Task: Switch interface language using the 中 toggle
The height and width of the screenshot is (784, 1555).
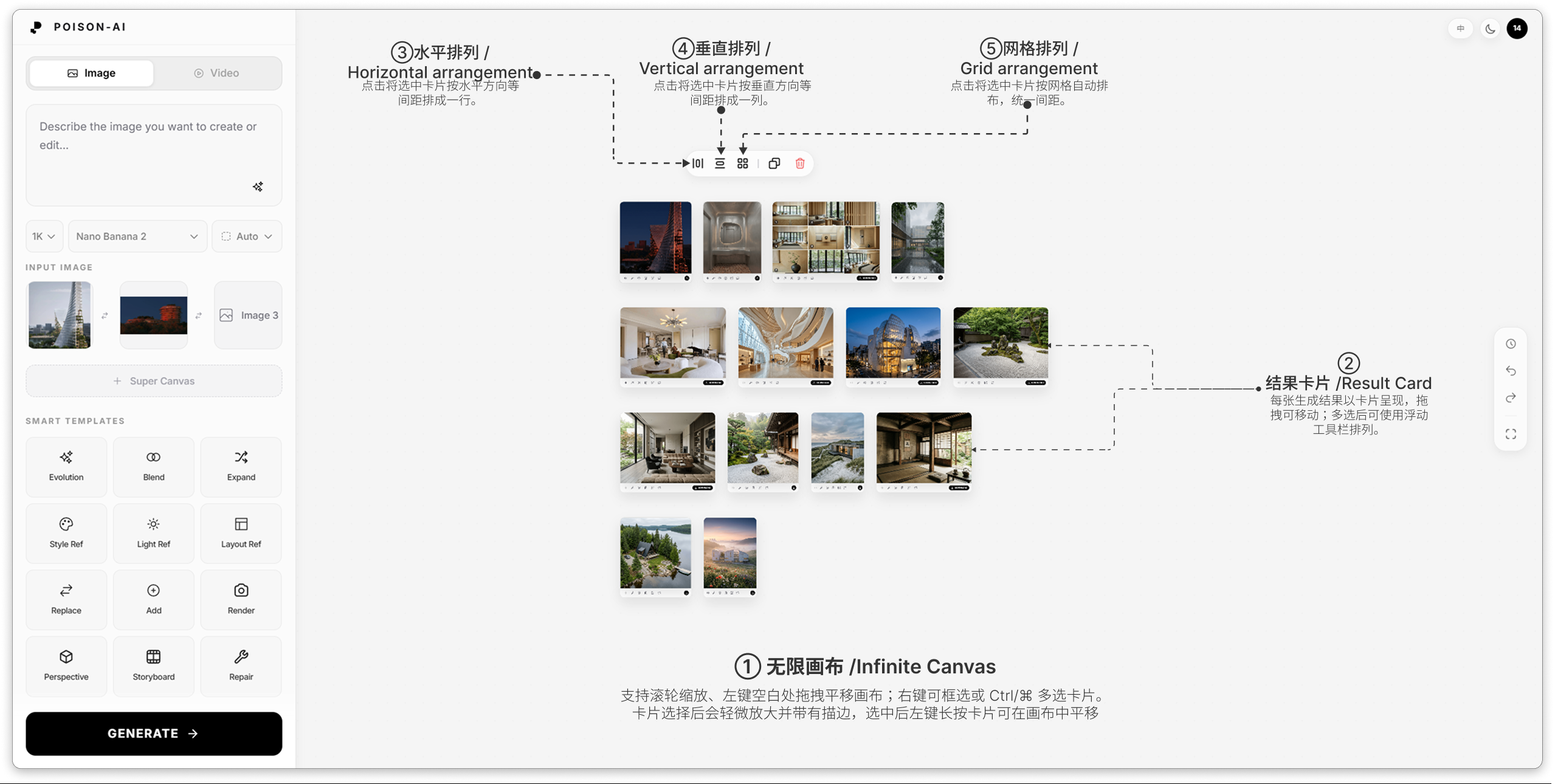Action: coord(1461,29)
